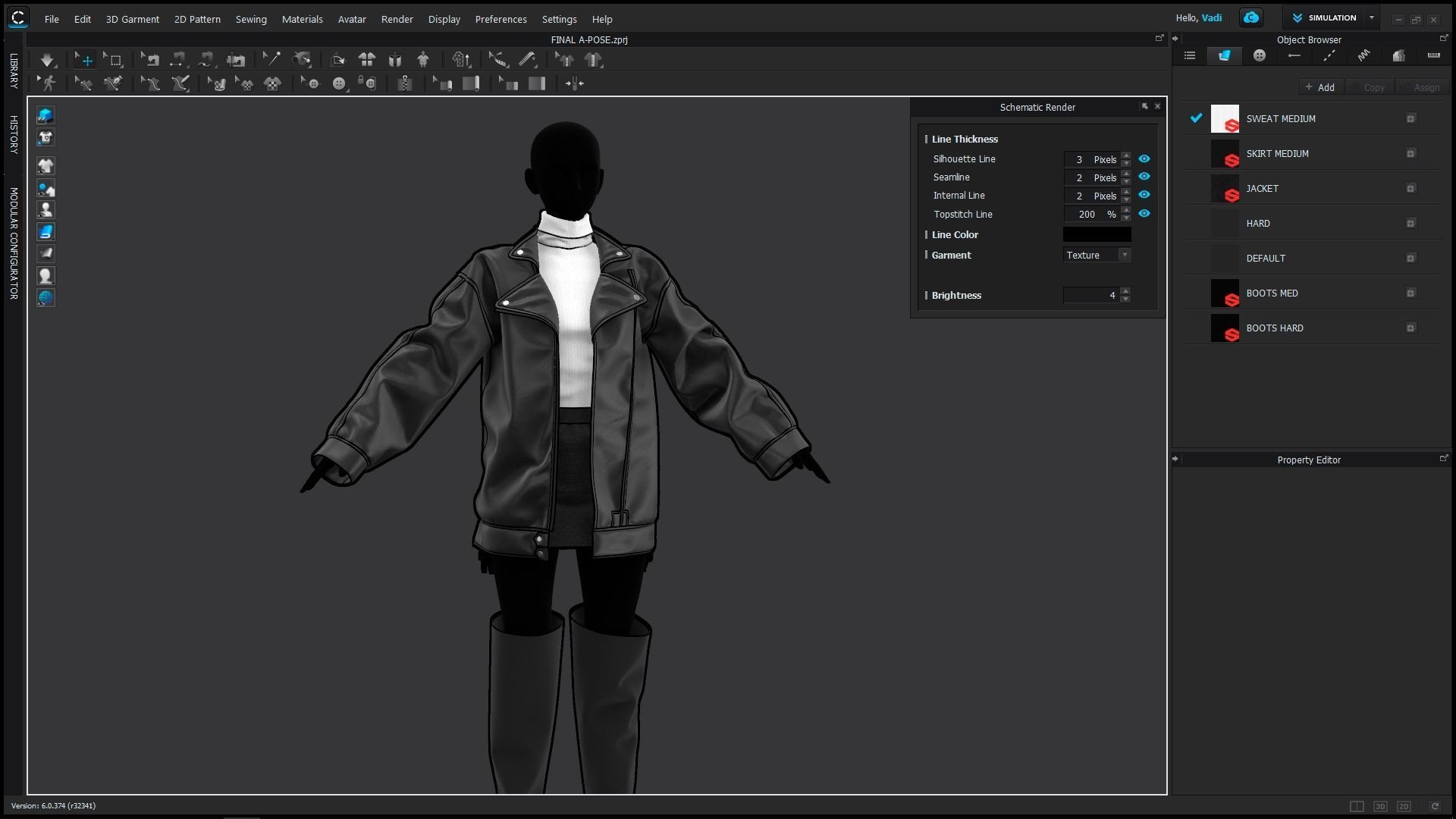Open the Measure ruler tab in Object Browser

click(x=1433, y=55)
